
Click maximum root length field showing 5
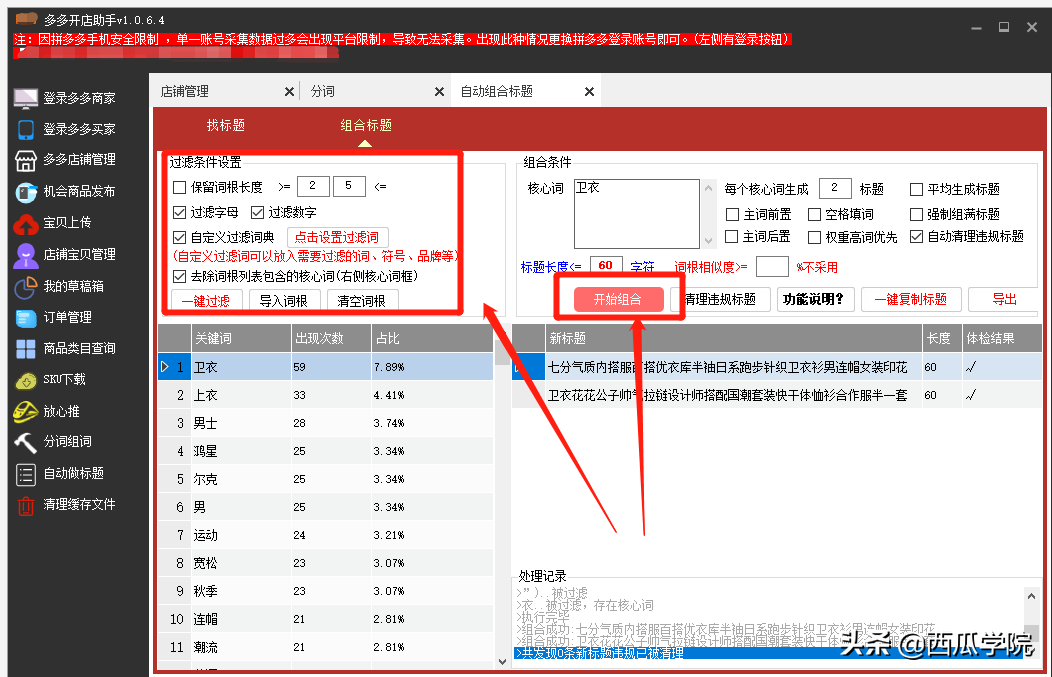(349, 187)
